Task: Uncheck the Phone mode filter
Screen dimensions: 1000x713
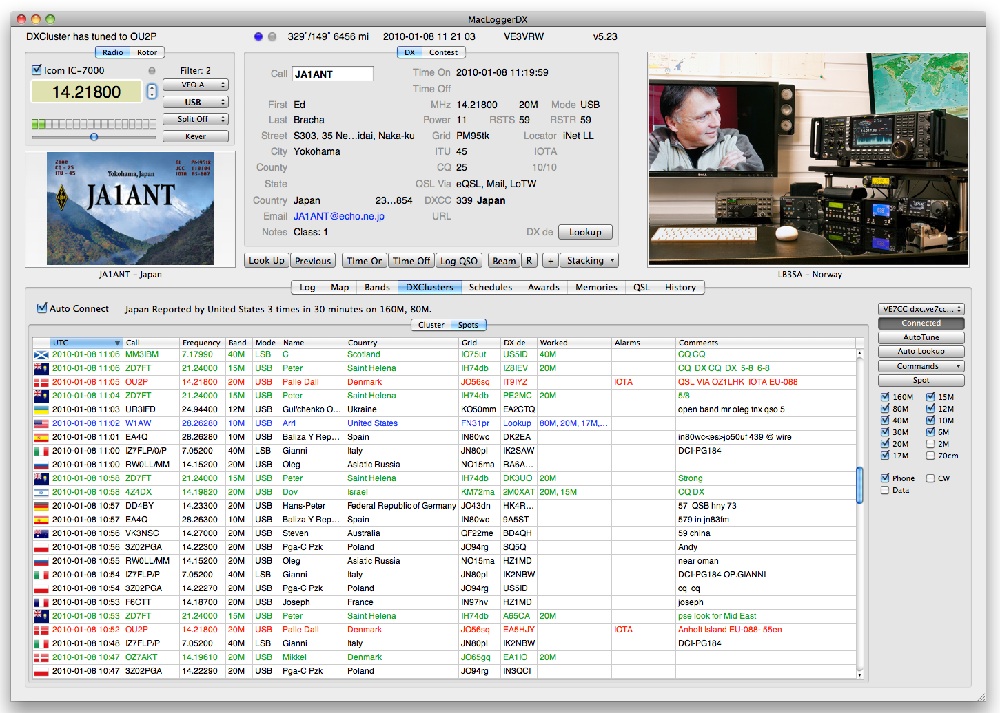Action: [x=885, y=478]
